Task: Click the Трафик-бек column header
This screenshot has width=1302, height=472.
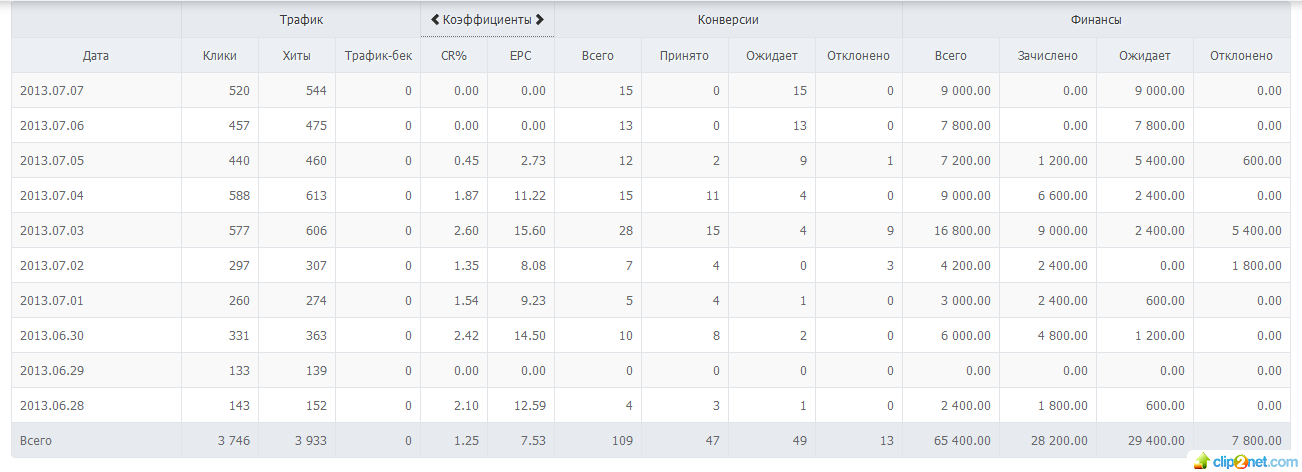Action: click(x=377, y=56)
